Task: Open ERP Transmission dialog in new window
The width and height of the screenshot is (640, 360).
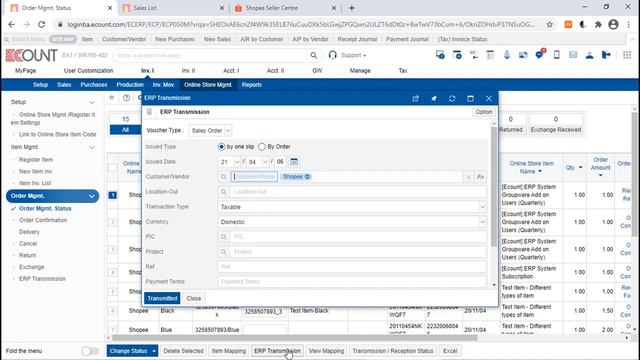Action: pos(416,98)
